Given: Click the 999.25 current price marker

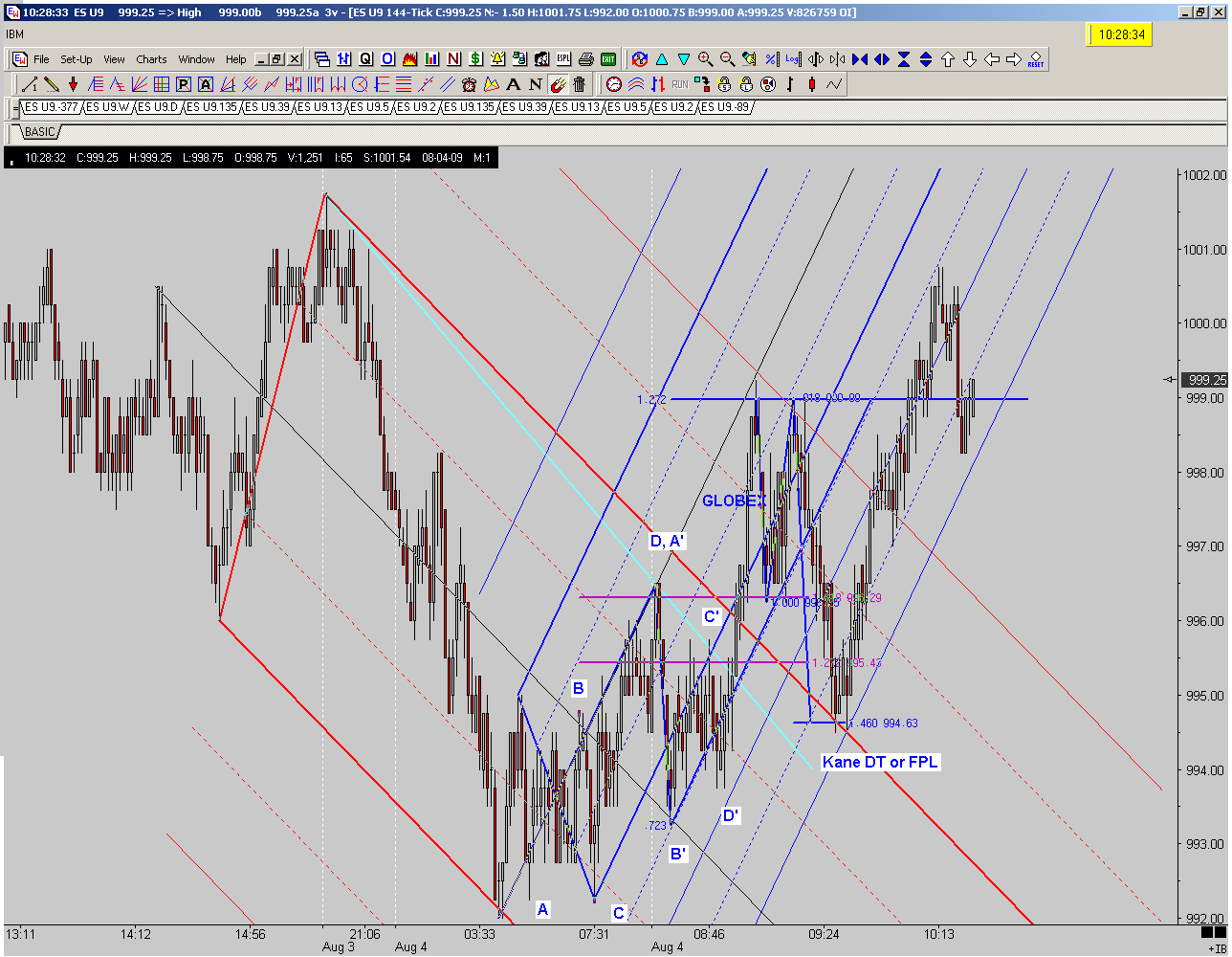Looking at the screenshot, I should point(1203,380).
